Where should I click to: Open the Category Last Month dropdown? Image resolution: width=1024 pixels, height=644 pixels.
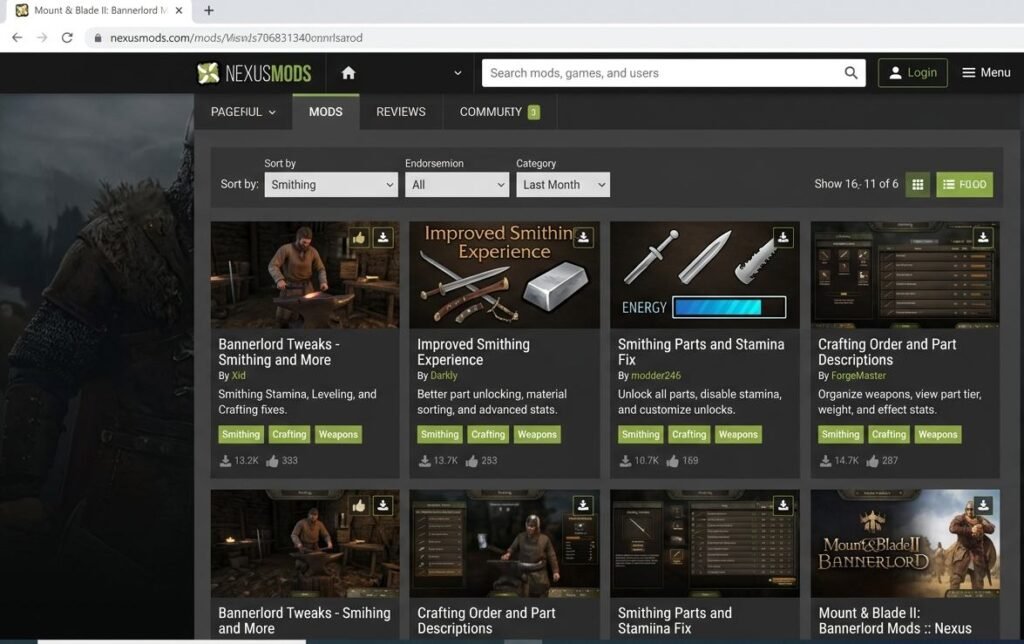tap(562, 185)
